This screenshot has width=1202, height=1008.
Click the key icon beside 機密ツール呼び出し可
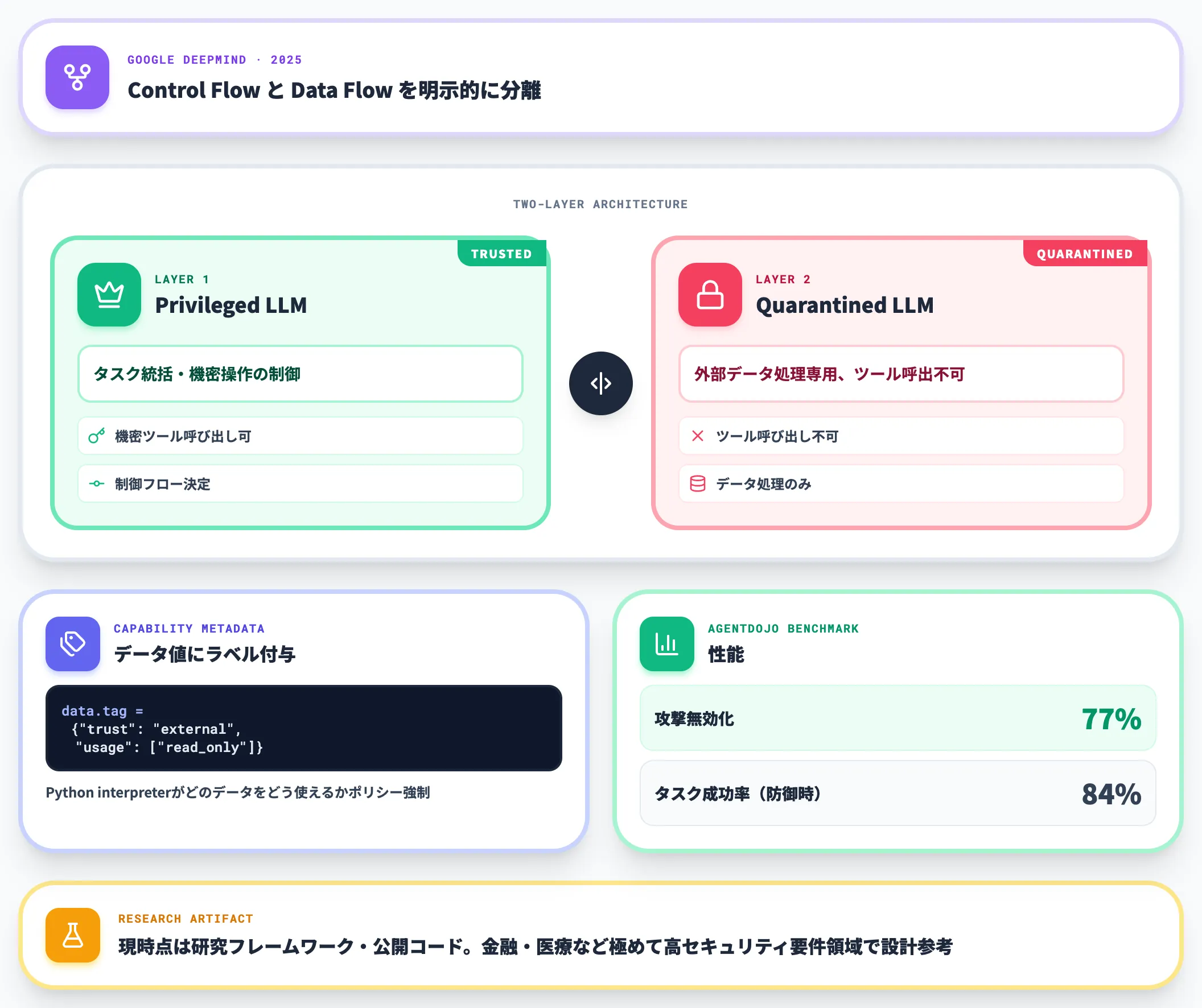(x=97, y=436)
